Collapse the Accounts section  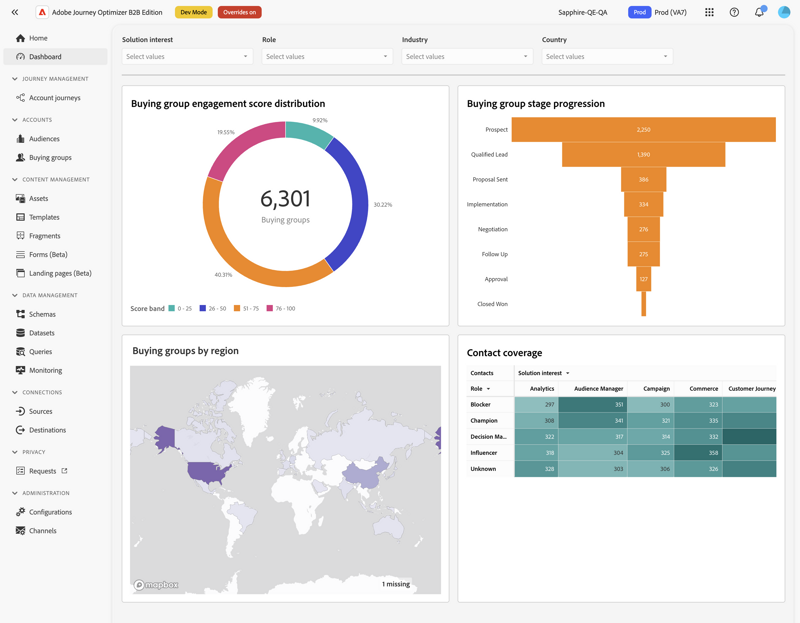coord(15,120)
